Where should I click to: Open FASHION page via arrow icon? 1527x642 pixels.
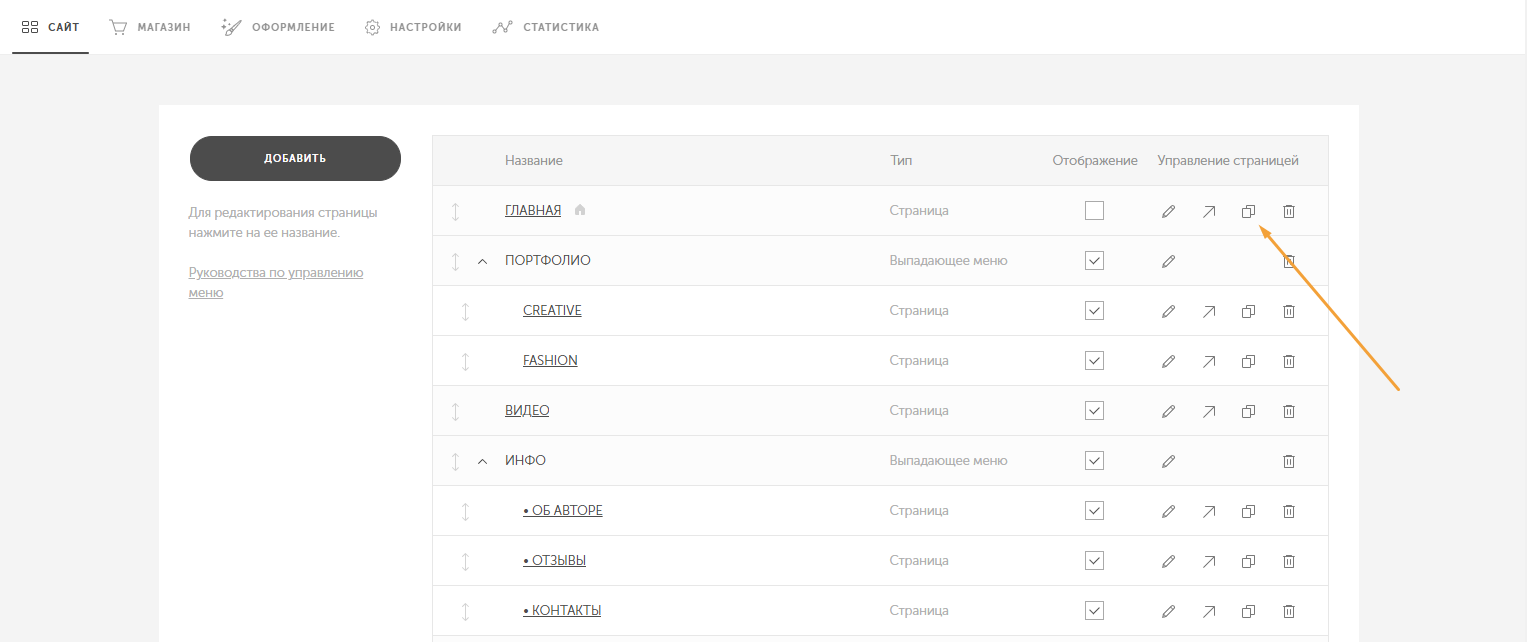[1208, 361]
